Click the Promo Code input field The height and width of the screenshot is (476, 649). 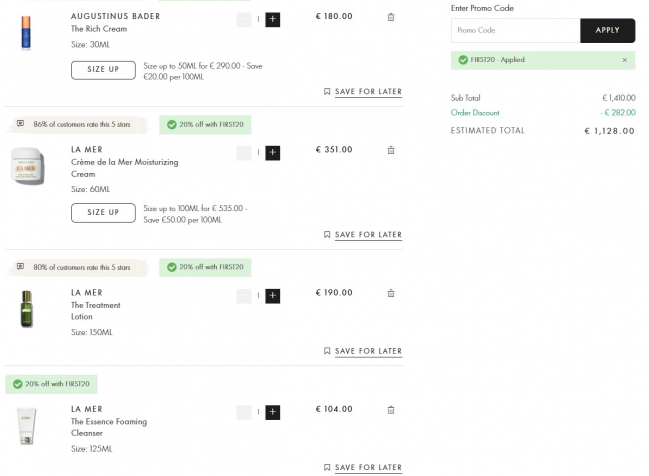[515, 31]
